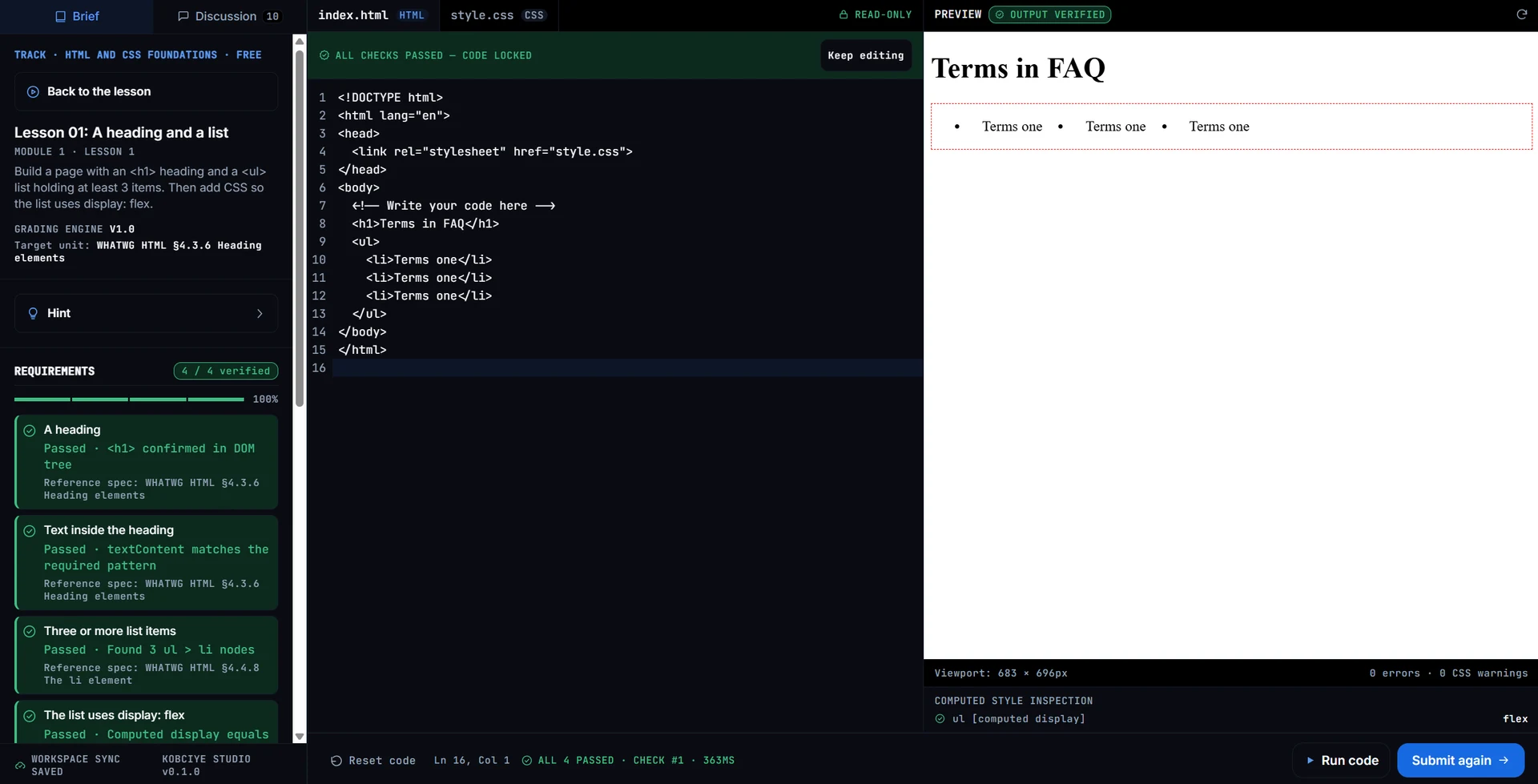Click the sidebar scrollbar down arrow
This screenshot has height=784, width=1538.
click(x=300, y=737)
